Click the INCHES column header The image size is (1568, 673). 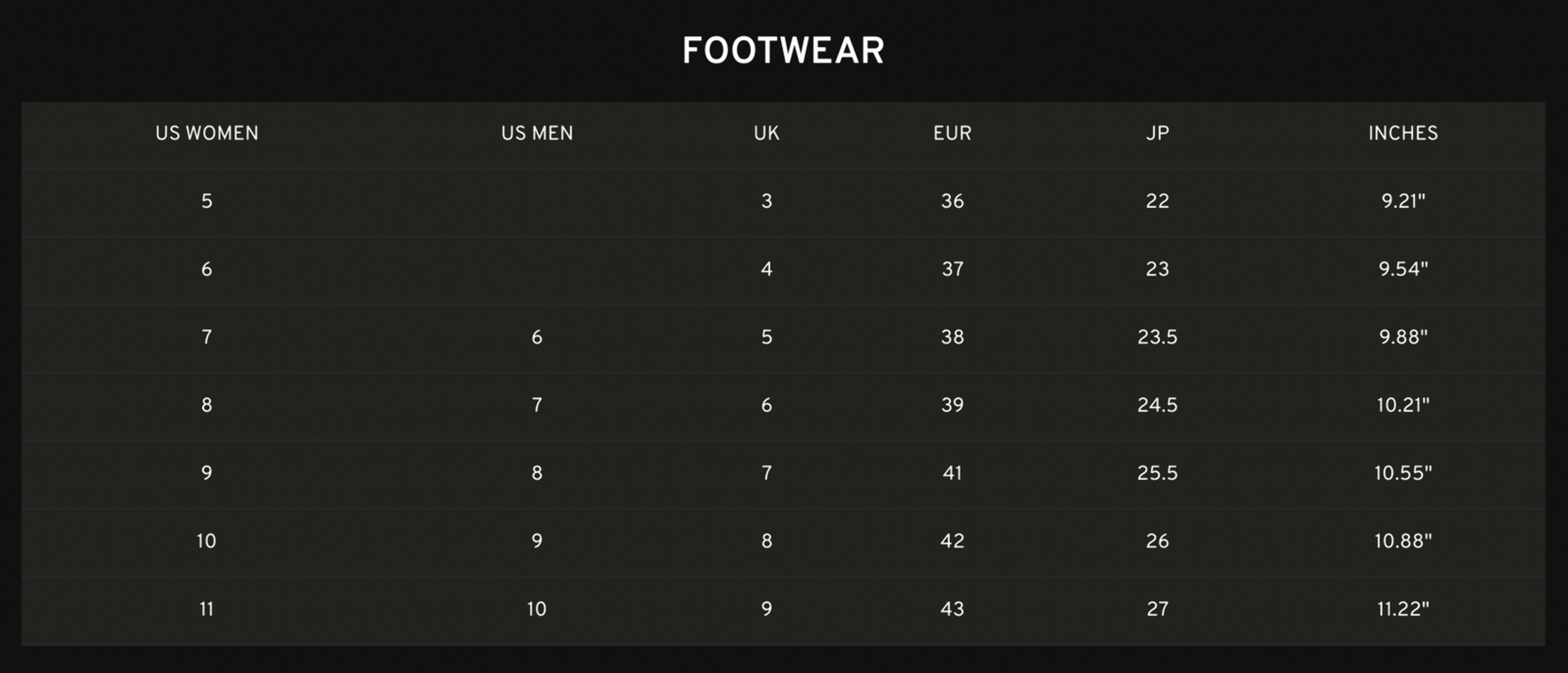click(1403, 133)
